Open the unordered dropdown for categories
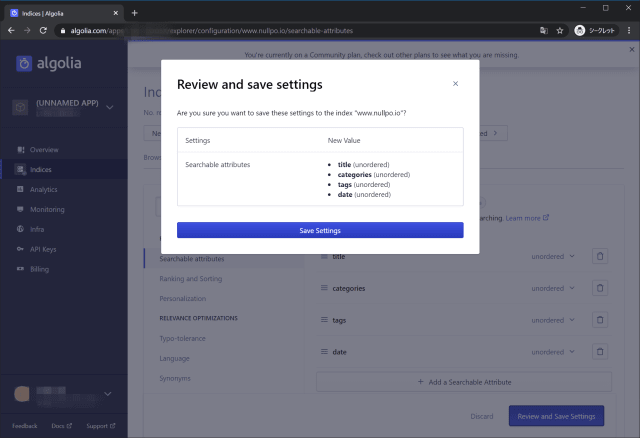 [553, 288]
